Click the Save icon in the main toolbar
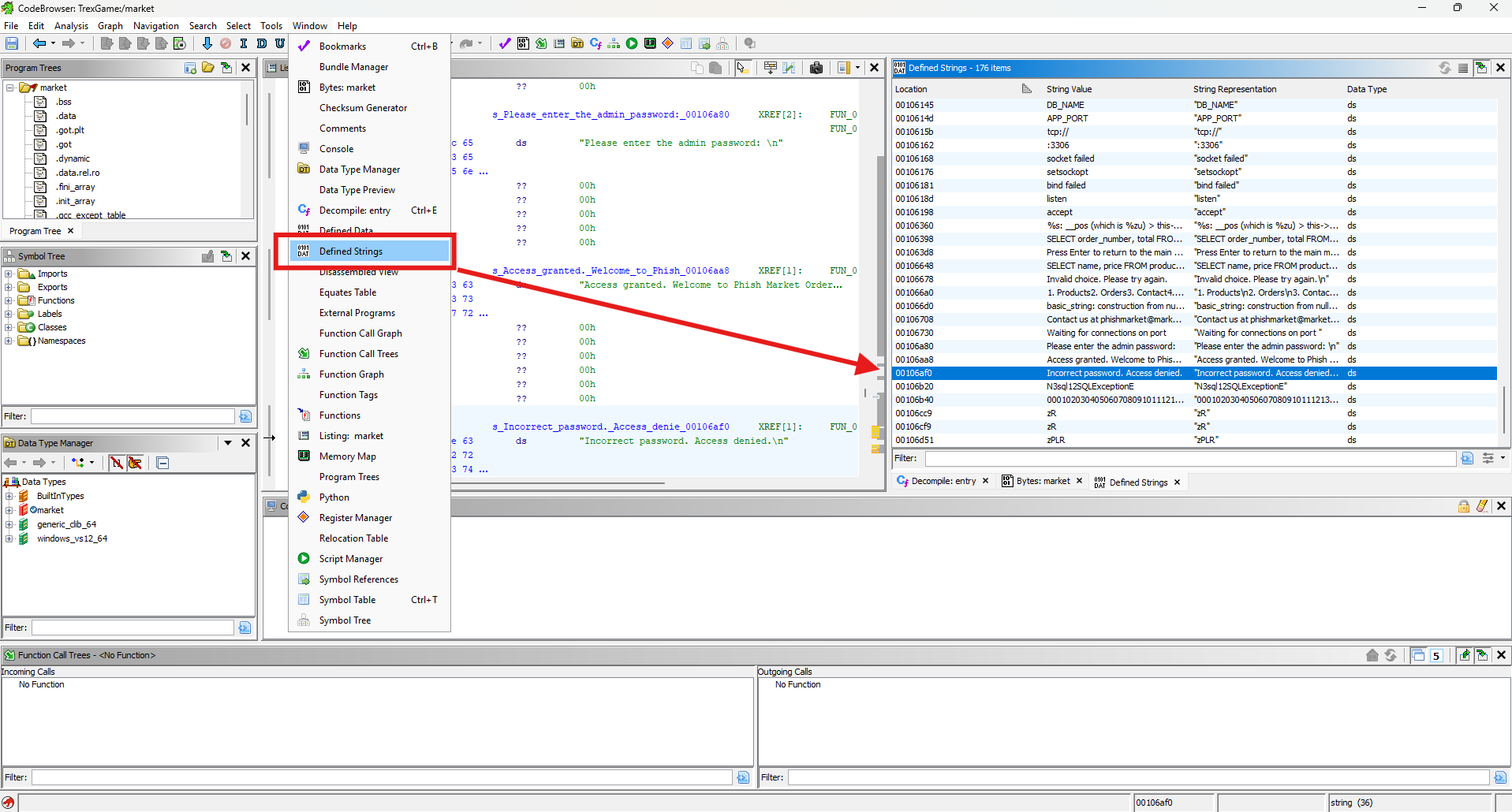The image size is (1512, 812). point(12,43)
